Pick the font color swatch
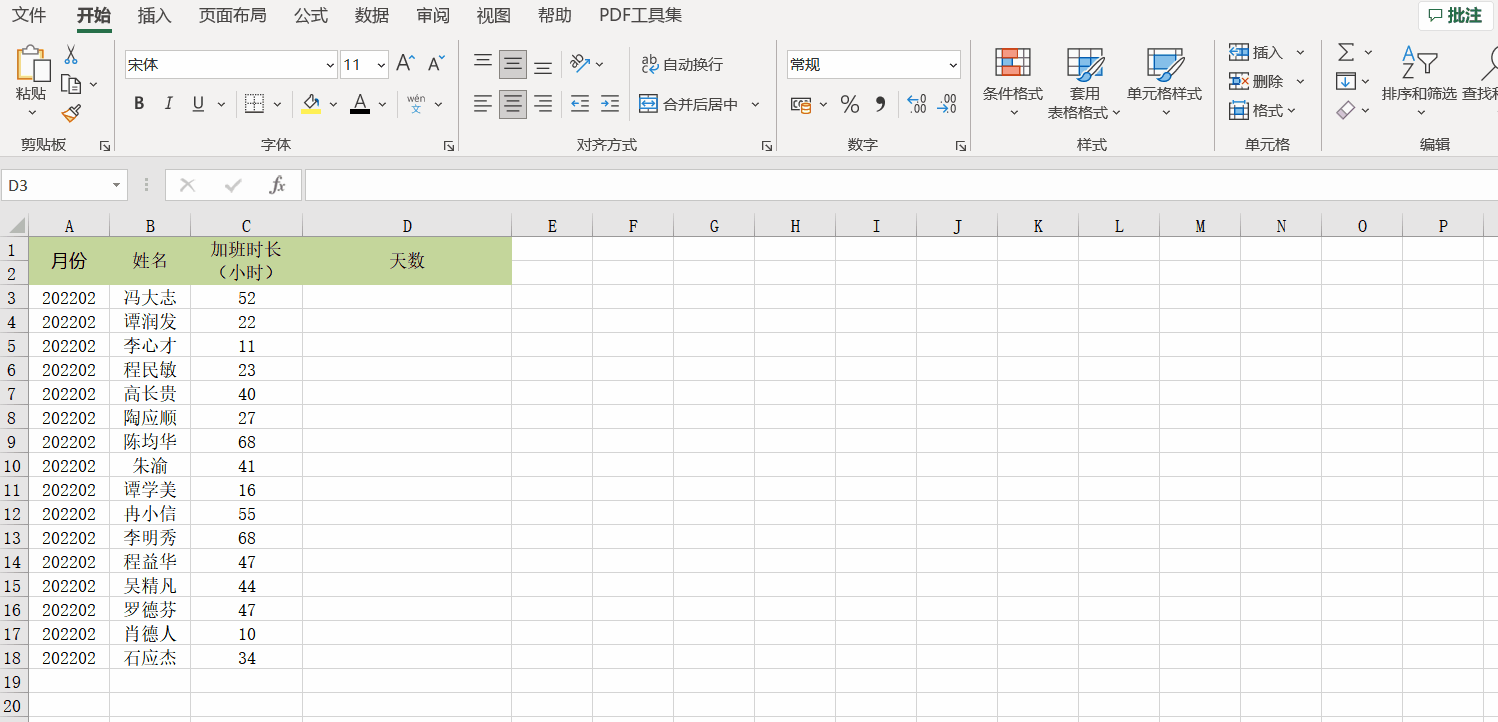1498x722 pixels. (x=359, y=103)
